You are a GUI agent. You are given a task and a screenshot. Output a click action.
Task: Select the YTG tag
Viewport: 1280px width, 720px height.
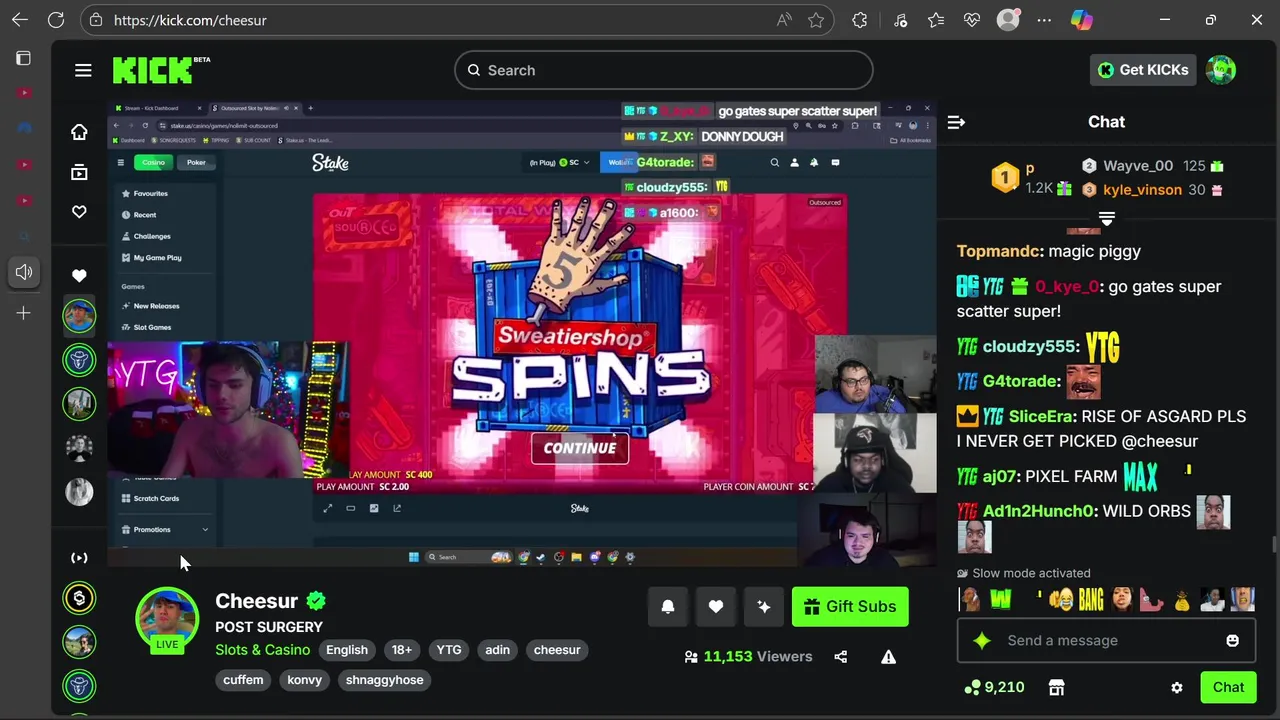point(449,650)
